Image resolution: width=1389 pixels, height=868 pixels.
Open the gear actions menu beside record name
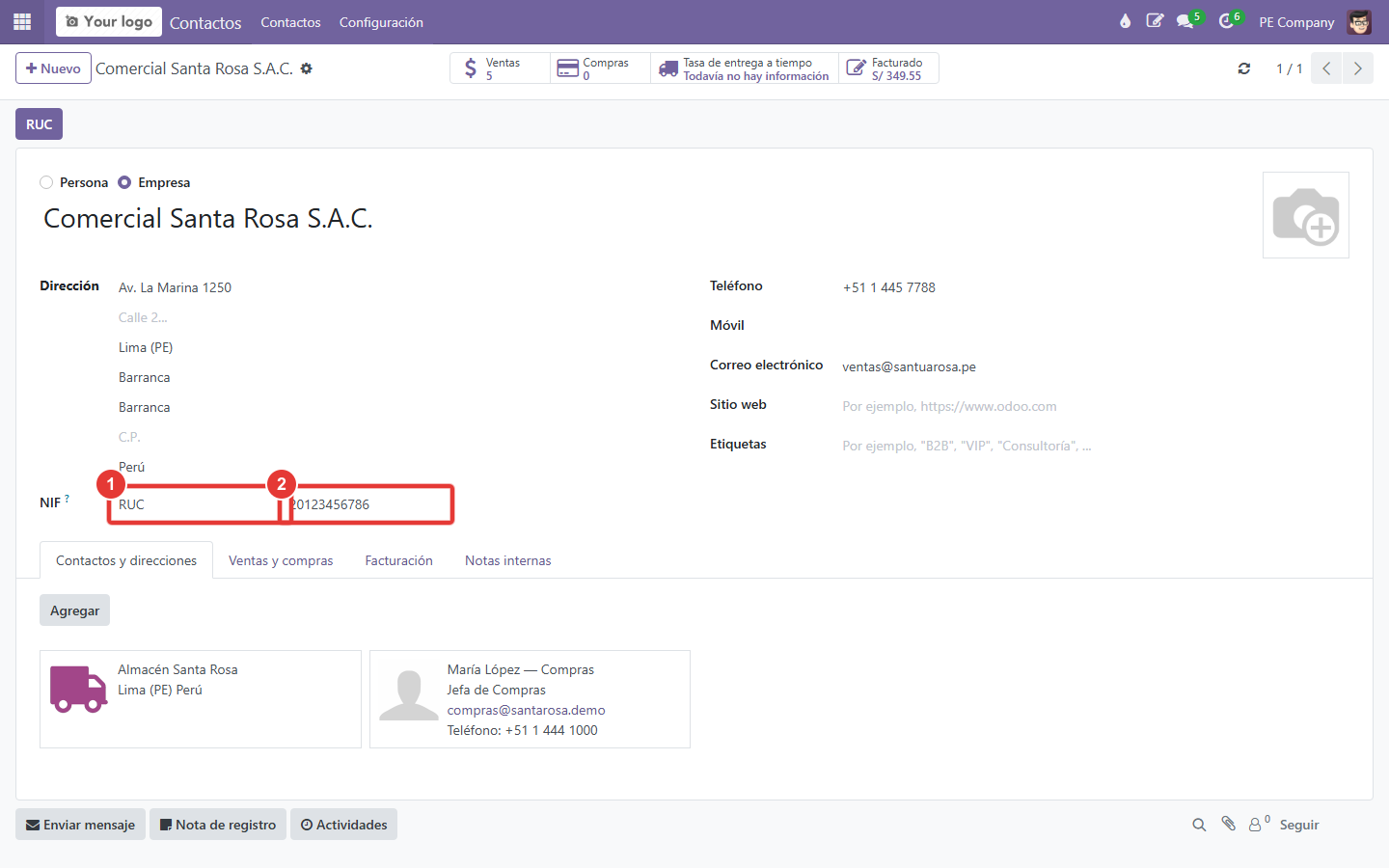click(x=307, y=68)
